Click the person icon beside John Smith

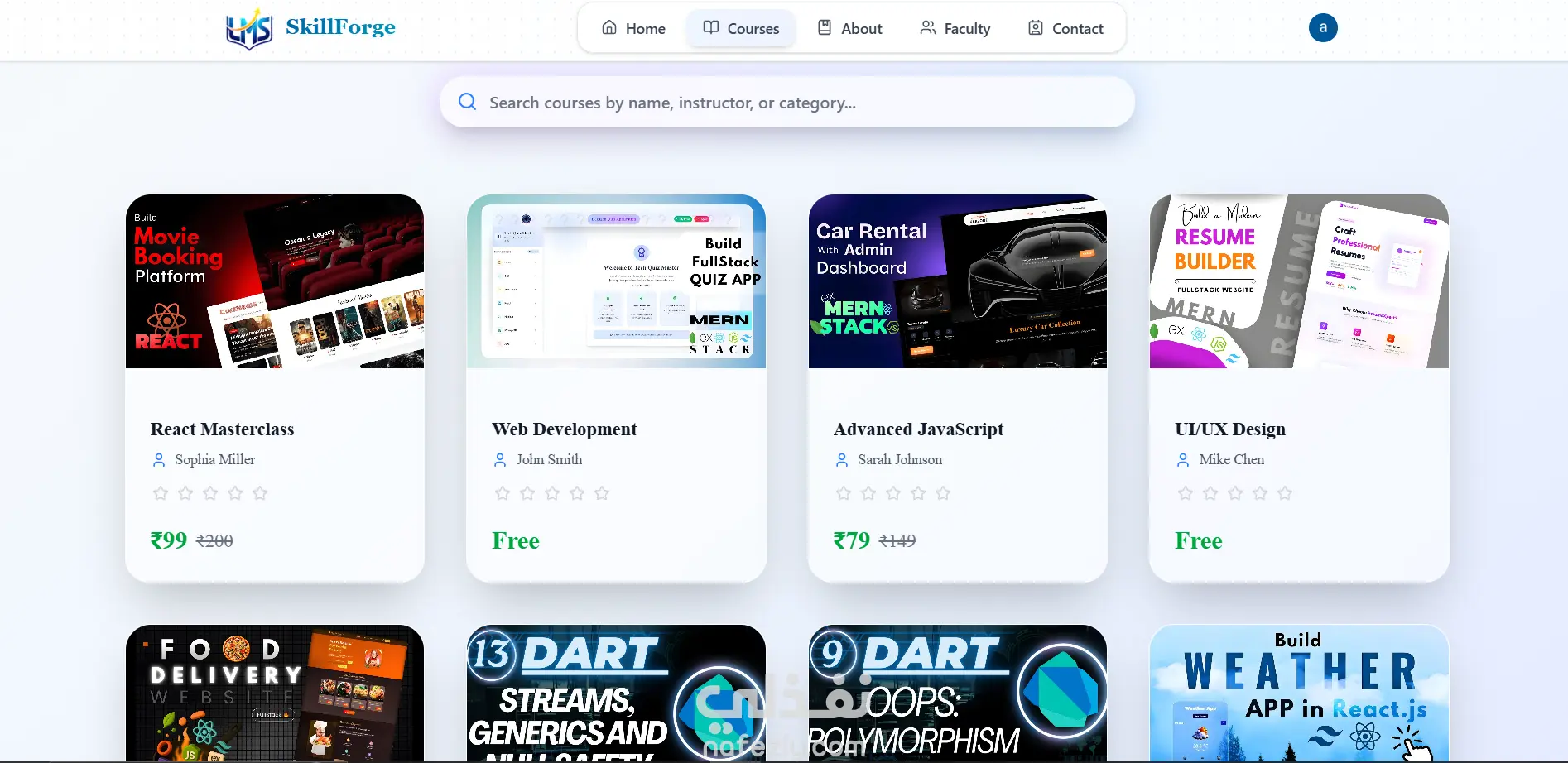500,459
